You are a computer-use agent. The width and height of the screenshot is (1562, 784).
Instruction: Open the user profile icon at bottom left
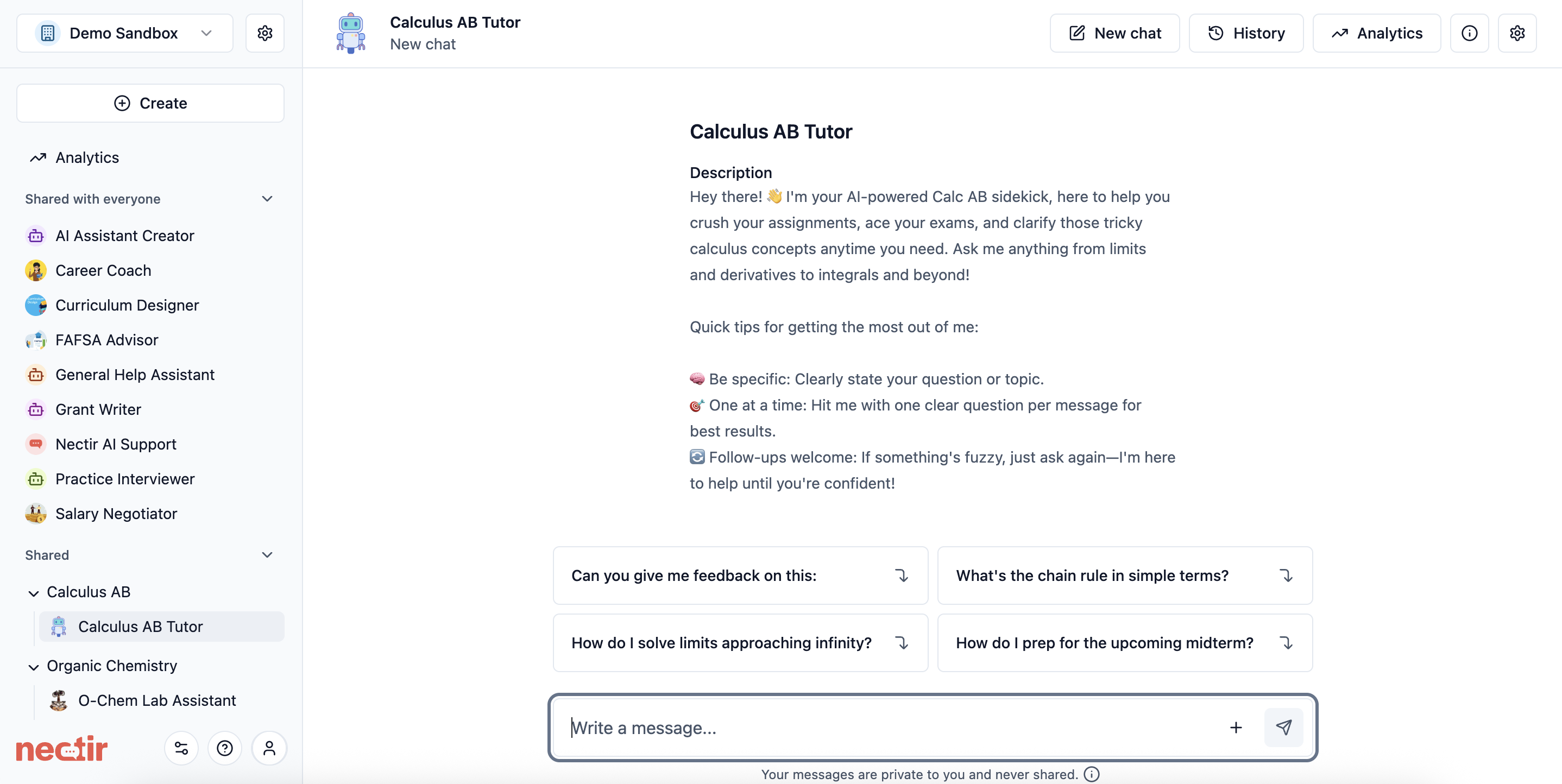(x=269, y=748)
